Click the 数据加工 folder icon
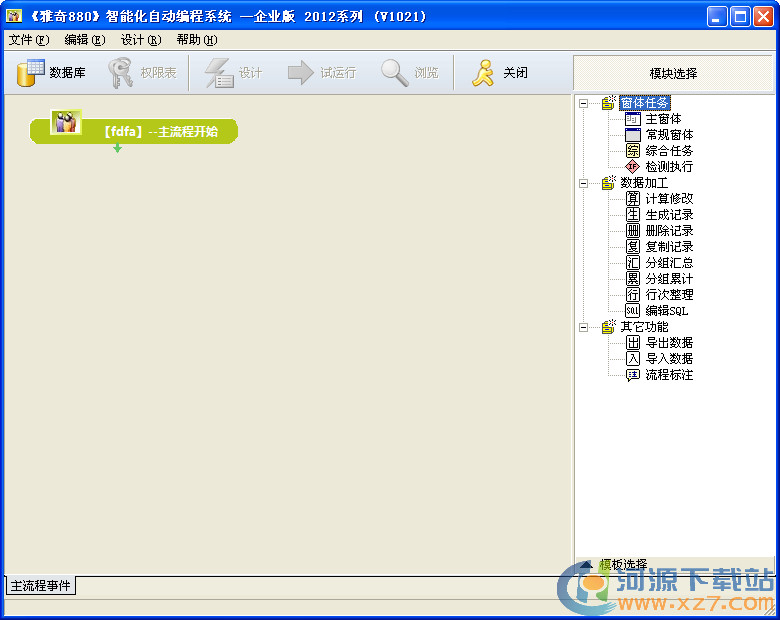This screenshot has height=620, width=780. (608, 183)
